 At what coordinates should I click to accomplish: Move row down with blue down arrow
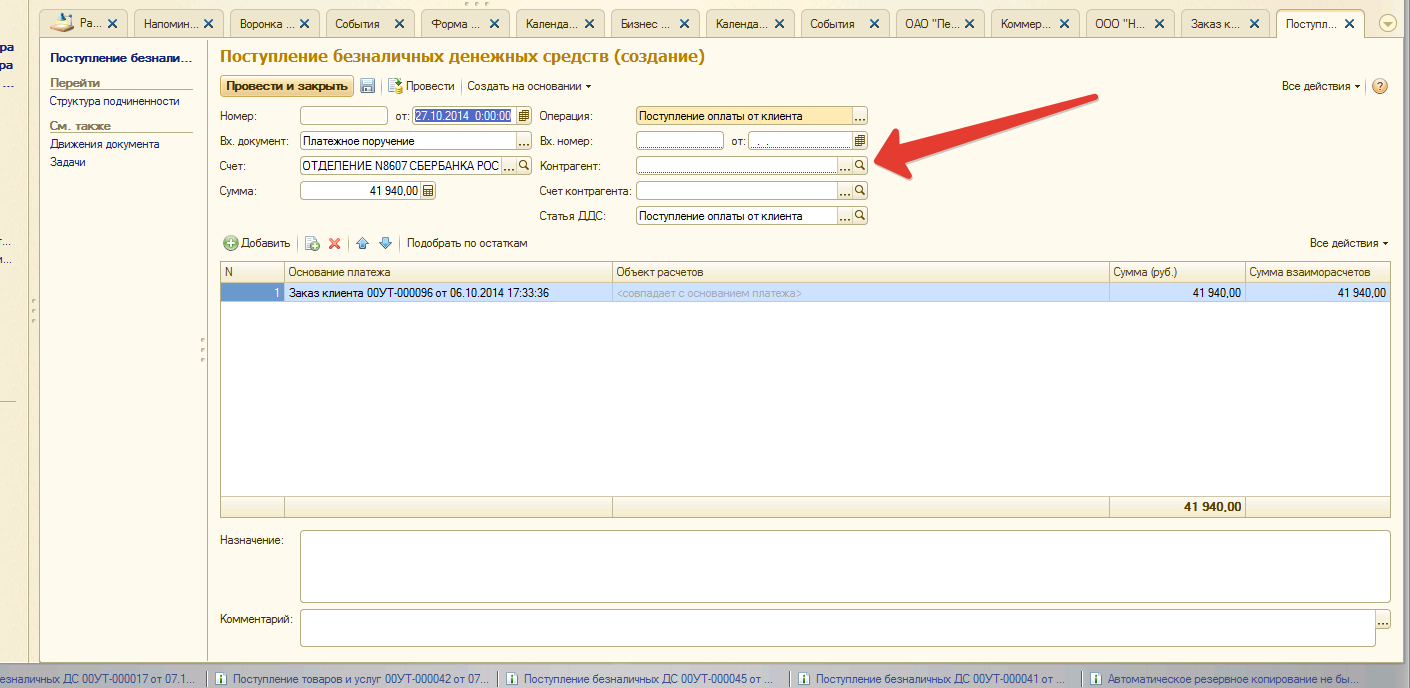pos(385,243)
